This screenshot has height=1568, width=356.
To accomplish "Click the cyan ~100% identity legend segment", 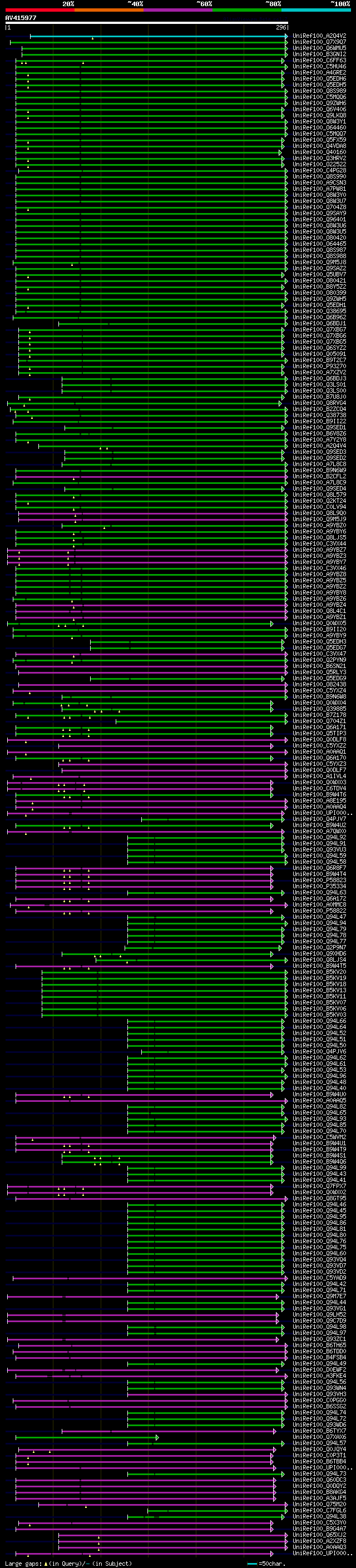I will tap(316, 10).
